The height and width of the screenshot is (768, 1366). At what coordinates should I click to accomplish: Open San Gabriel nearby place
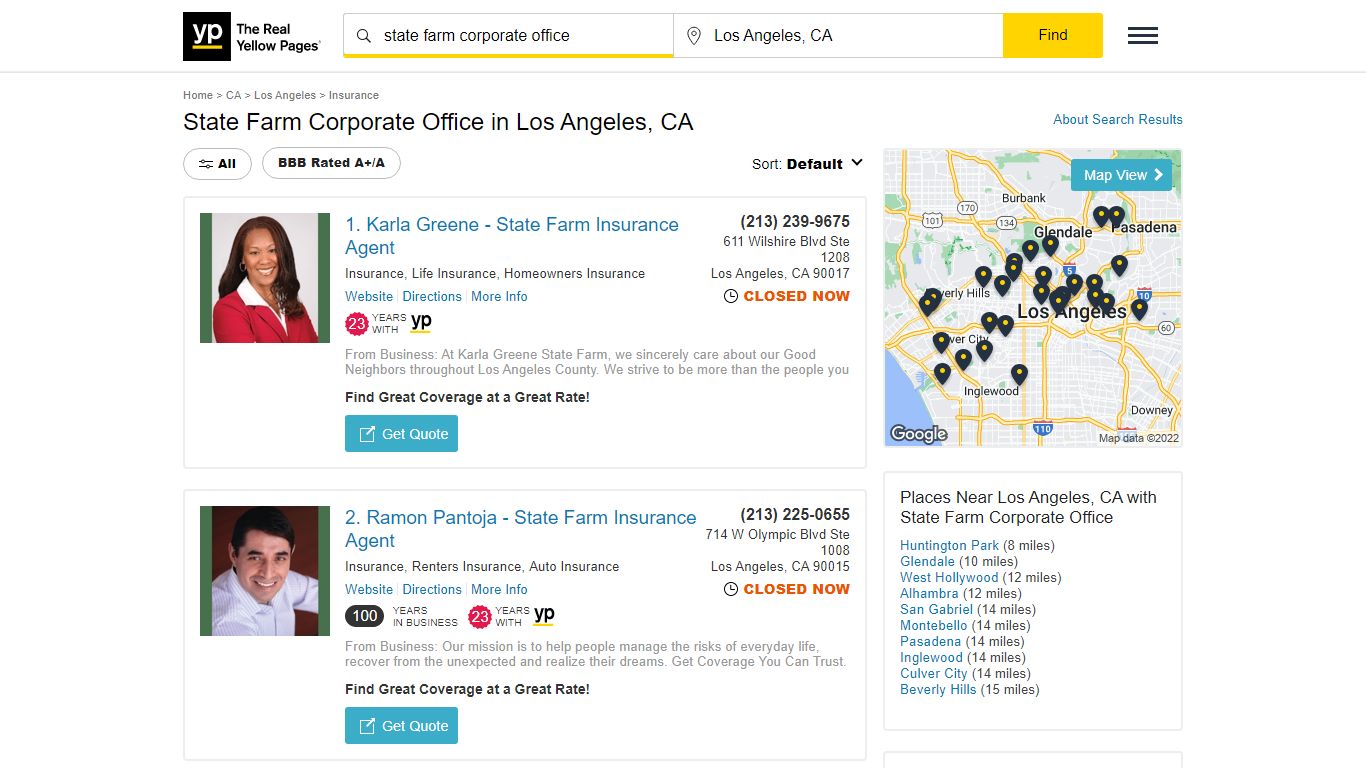click(936, 609)
